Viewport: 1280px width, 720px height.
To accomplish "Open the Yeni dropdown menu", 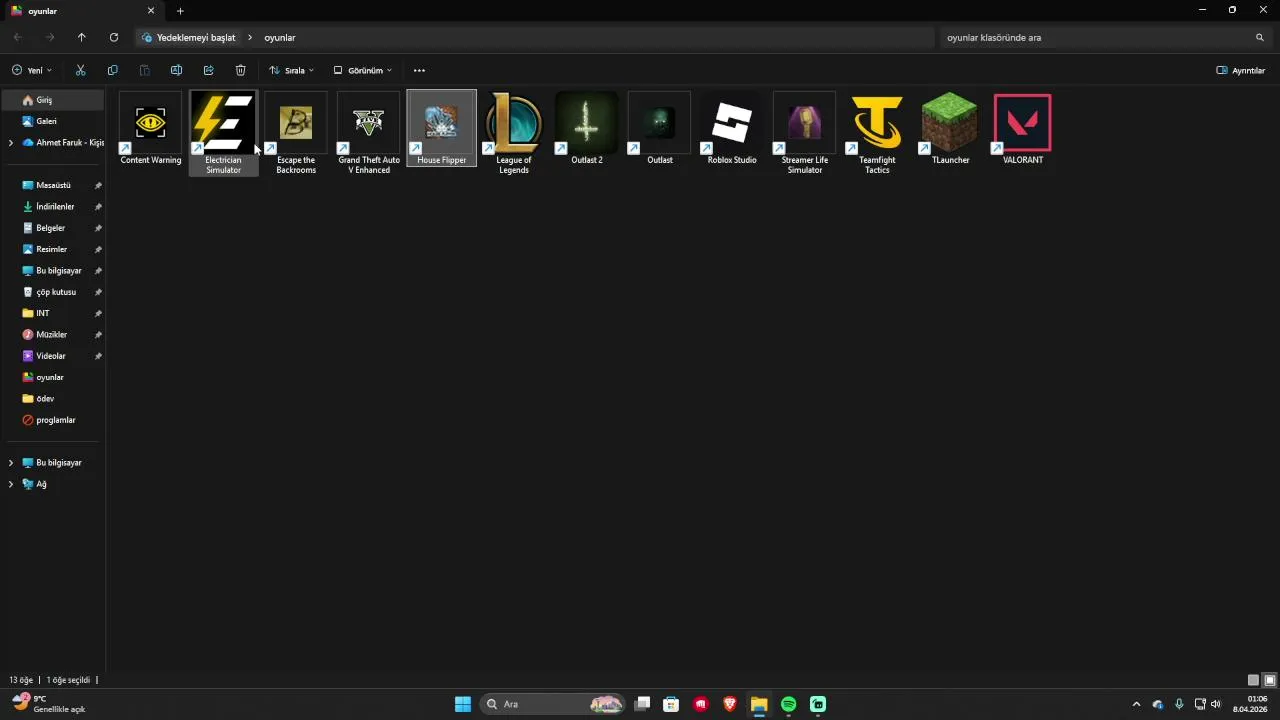I will [x=31, y=70].
